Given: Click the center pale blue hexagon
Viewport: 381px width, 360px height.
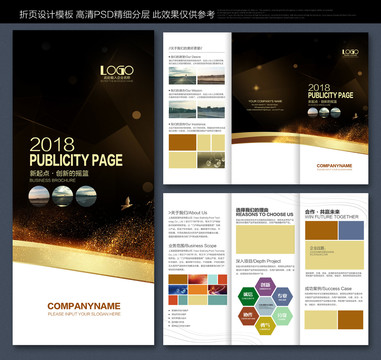Looking at the screenshot, I should click(265, 306).
